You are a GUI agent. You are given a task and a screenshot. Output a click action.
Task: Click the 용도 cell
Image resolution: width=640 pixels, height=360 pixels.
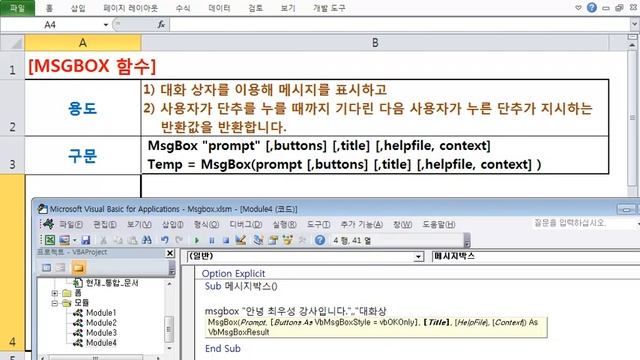point(83,108)
